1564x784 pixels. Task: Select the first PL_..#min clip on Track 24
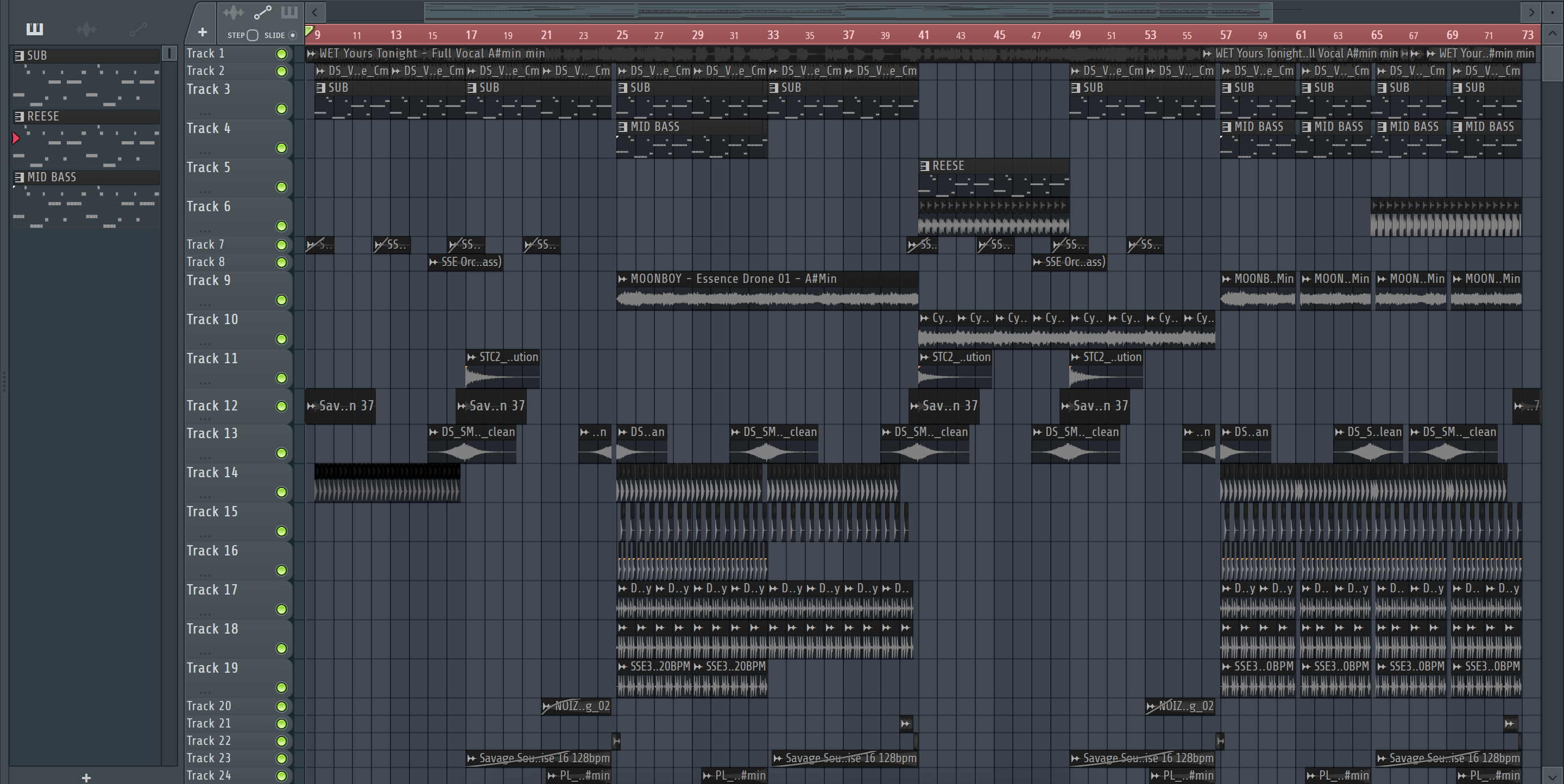[x=578, y=775]
